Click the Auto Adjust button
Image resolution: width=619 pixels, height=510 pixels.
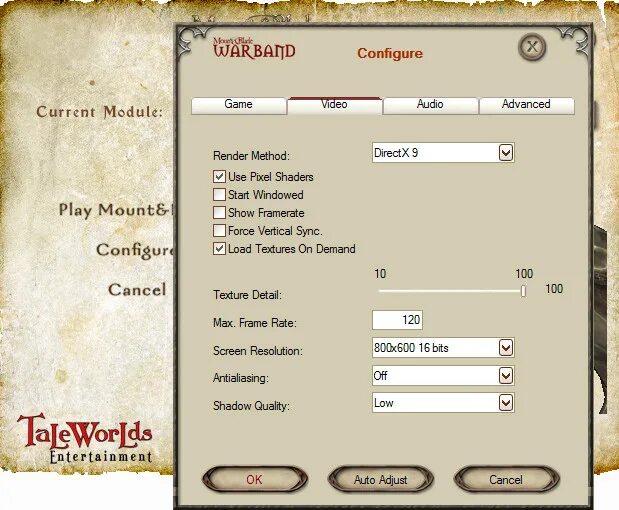381,480
